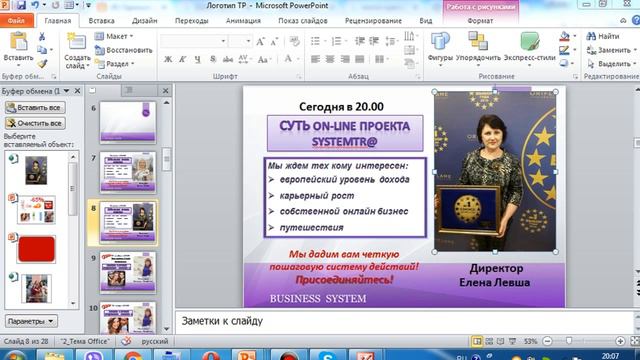Switch to the Анимация tab
The height and width of the screenshot is (360, 640).
(x=243, y=20)
